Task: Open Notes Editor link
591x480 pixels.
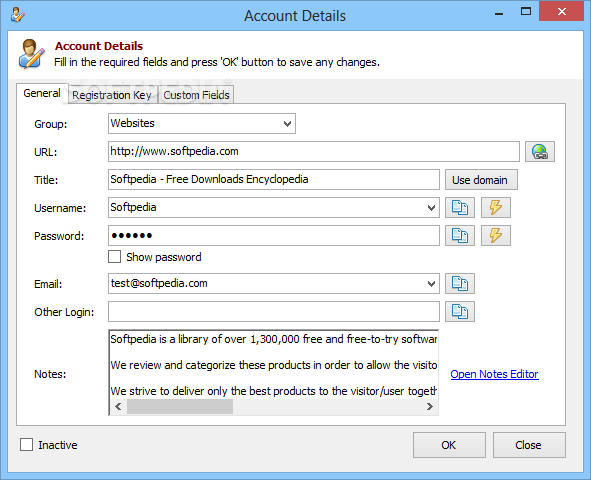Action: click(495, 374)
